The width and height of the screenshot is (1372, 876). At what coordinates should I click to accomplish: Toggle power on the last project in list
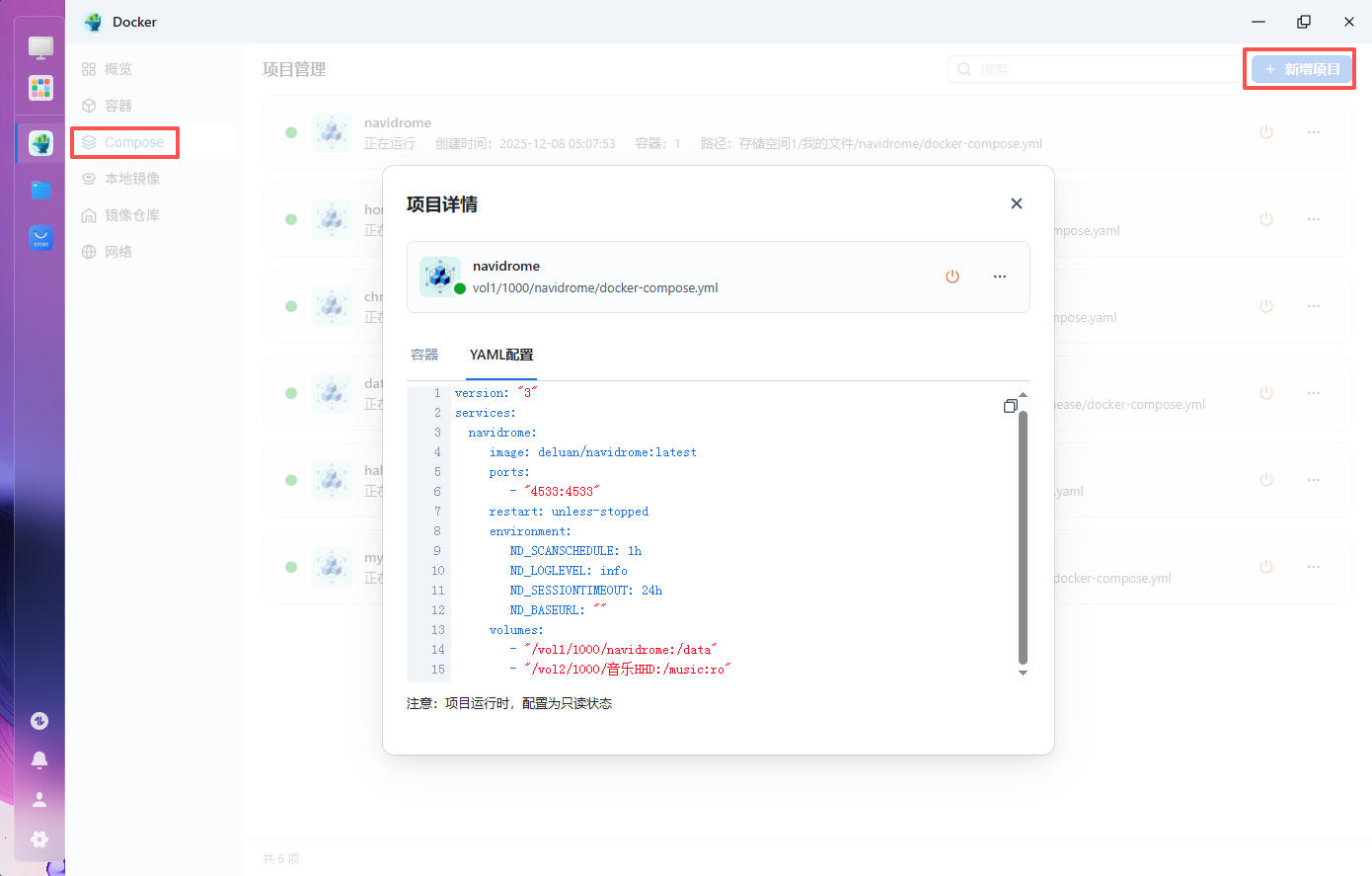pos(1266,567)
